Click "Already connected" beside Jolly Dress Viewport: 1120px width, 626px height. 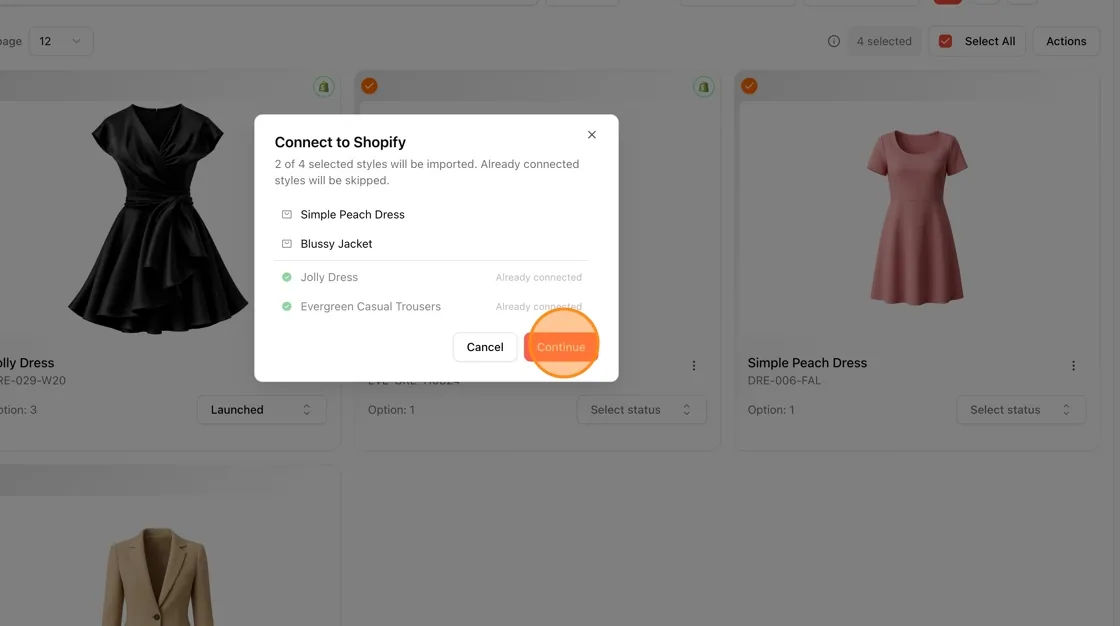click(539, 277)
